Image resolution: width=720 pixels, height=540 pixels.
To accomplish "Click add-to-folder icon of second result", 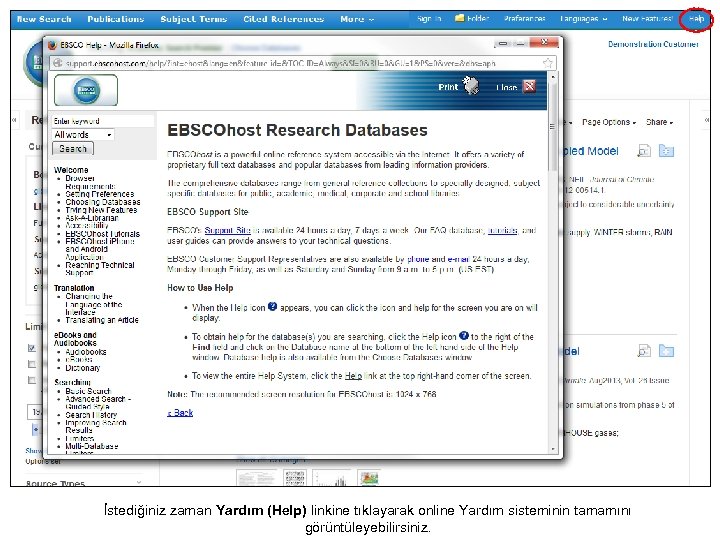I will [x=666, y=351].
